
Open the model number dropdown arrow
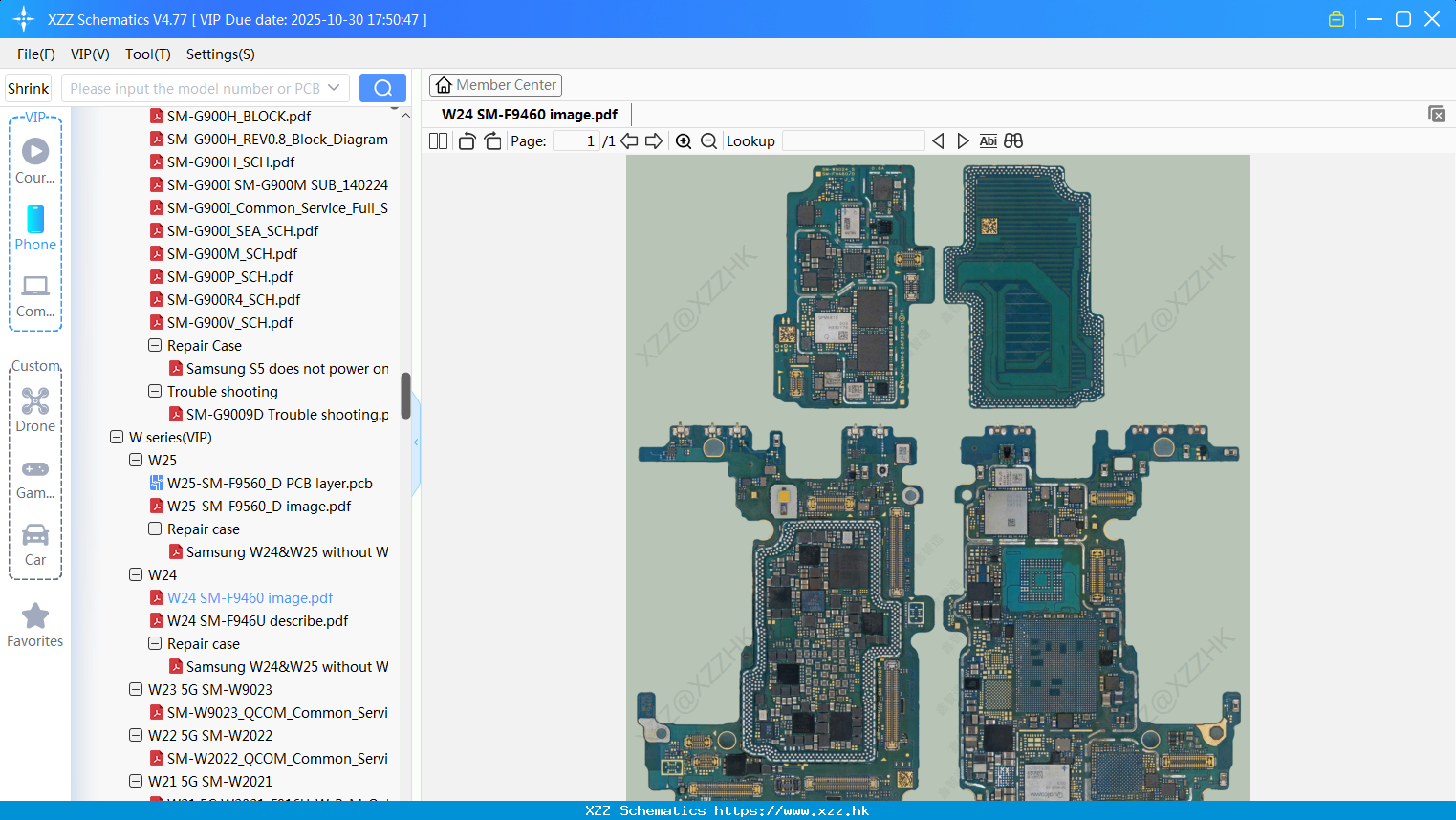click(334, 88)
